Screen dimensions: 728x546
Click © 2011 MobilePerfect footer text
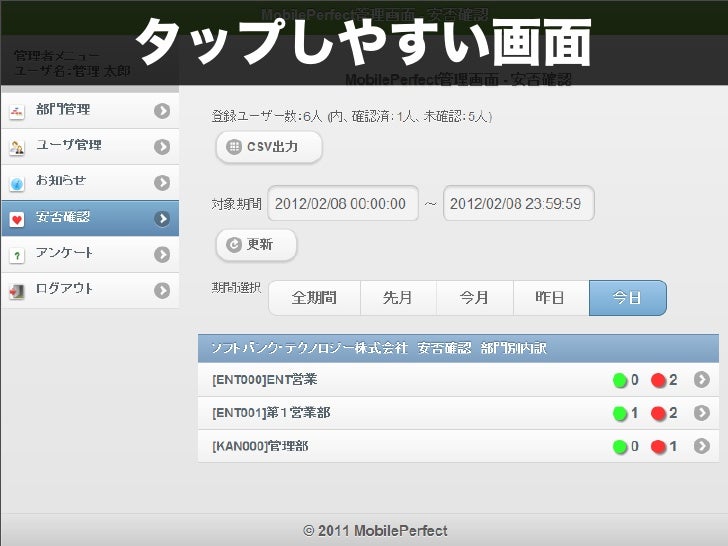(375, 531)
